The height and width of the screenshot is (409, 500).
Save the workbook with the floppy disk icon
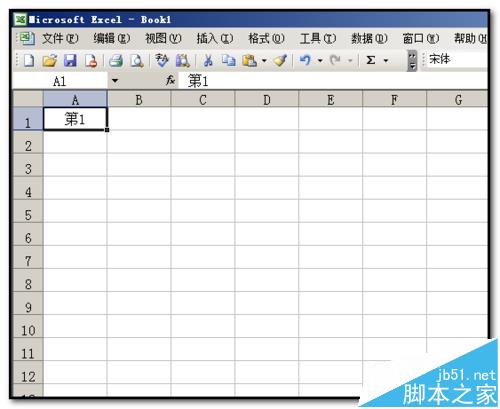point(70,61)
